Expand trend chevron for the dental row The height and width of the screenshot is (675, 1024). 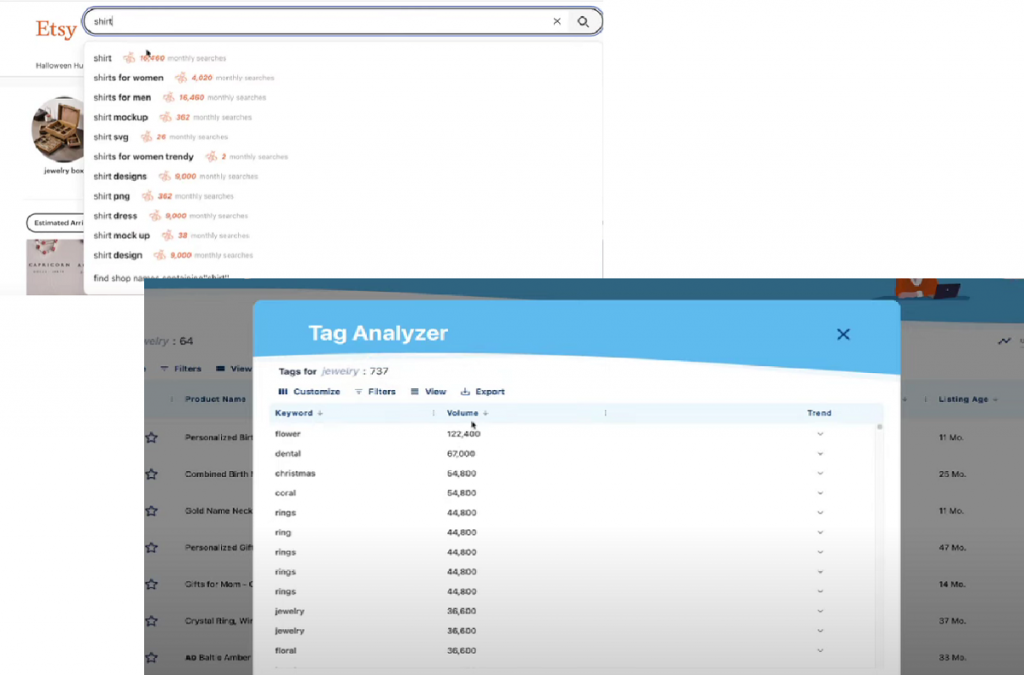click(x=820, y=454)
